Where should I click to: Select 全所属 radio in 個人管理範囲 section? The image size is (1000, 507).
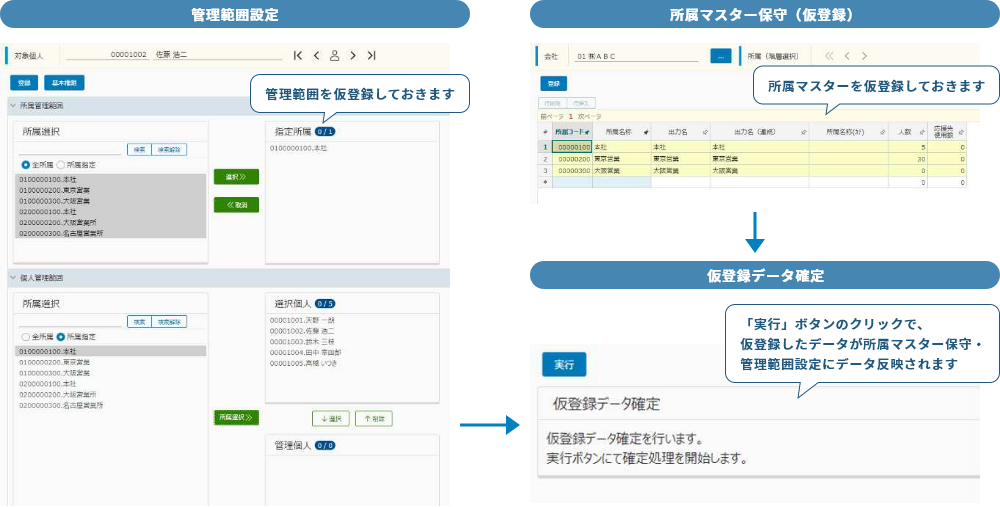tap(26, 336)
